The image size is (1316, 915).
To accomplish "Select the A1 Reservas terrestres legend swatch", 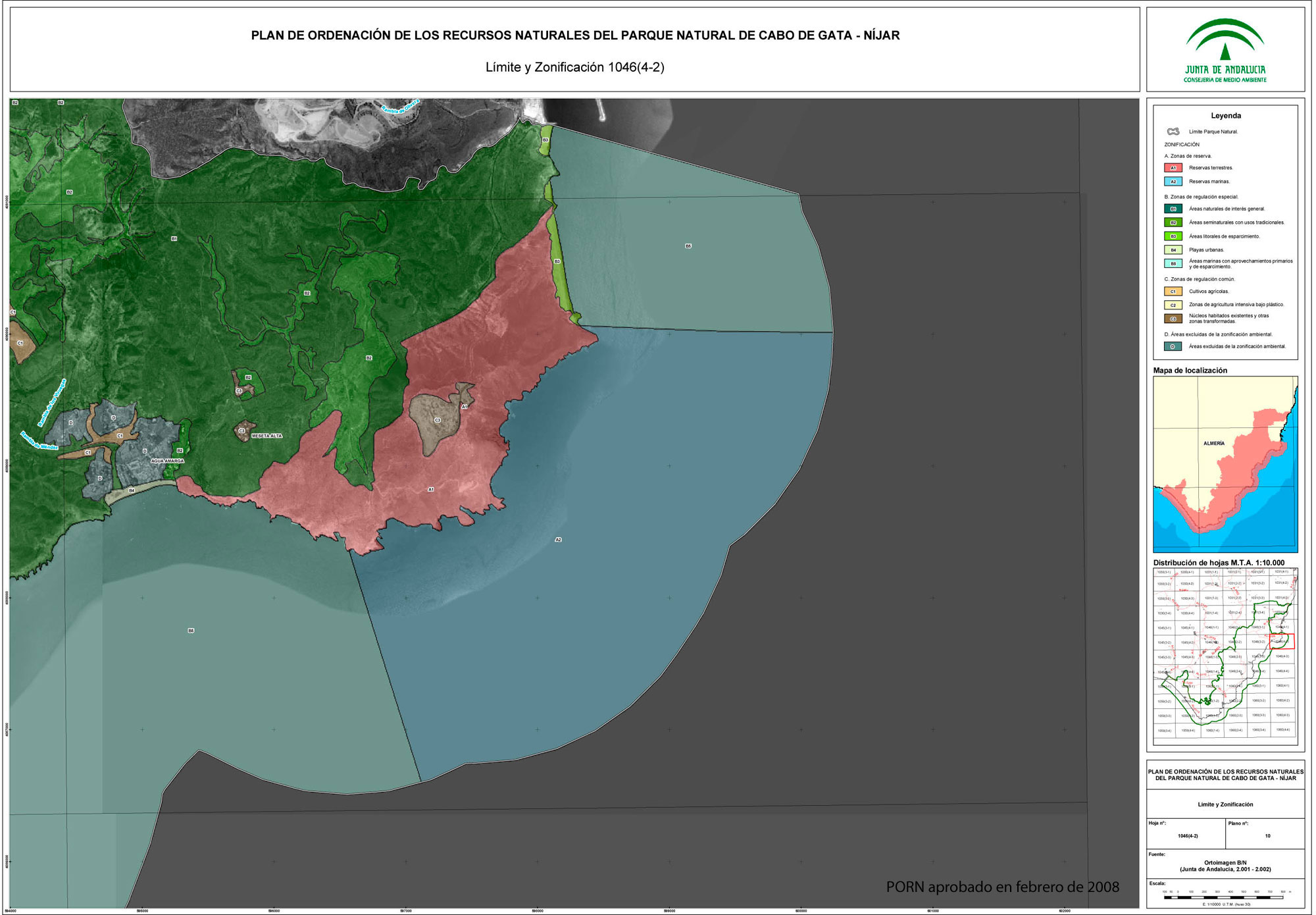I will pos(1173,168).
